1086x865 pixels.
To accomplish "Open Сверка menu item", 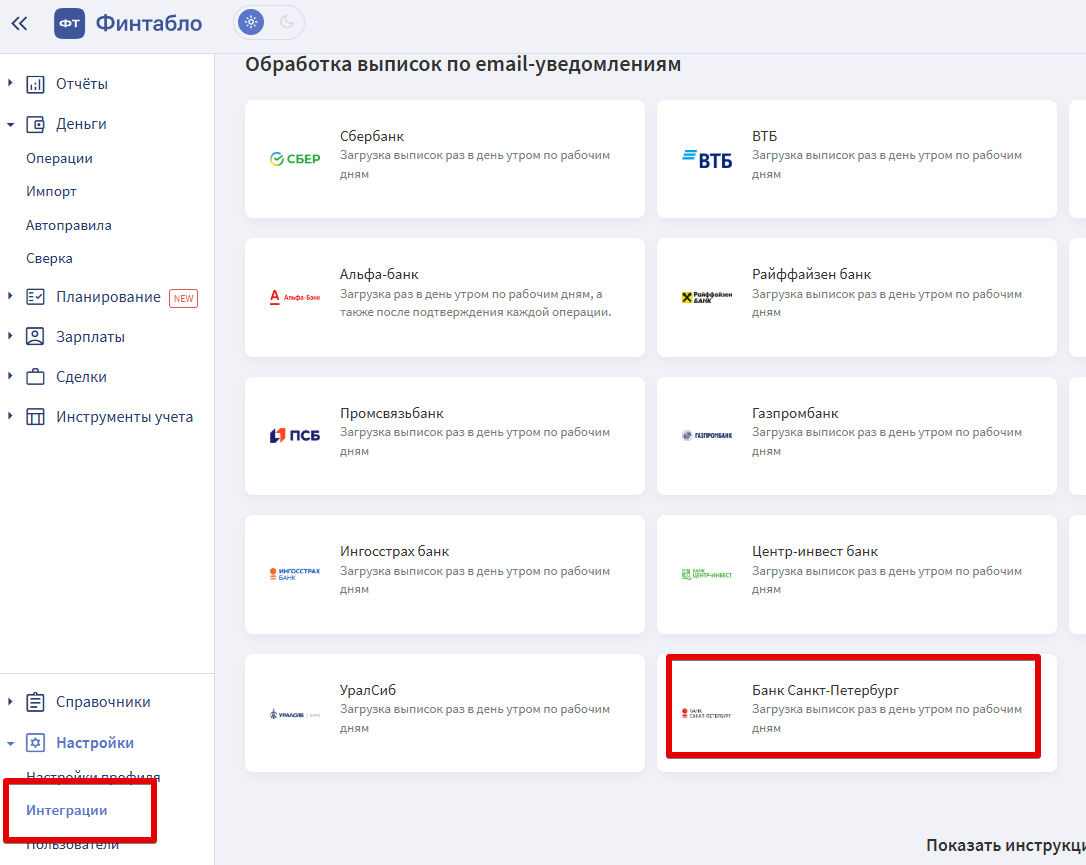I will click(49, 259).
